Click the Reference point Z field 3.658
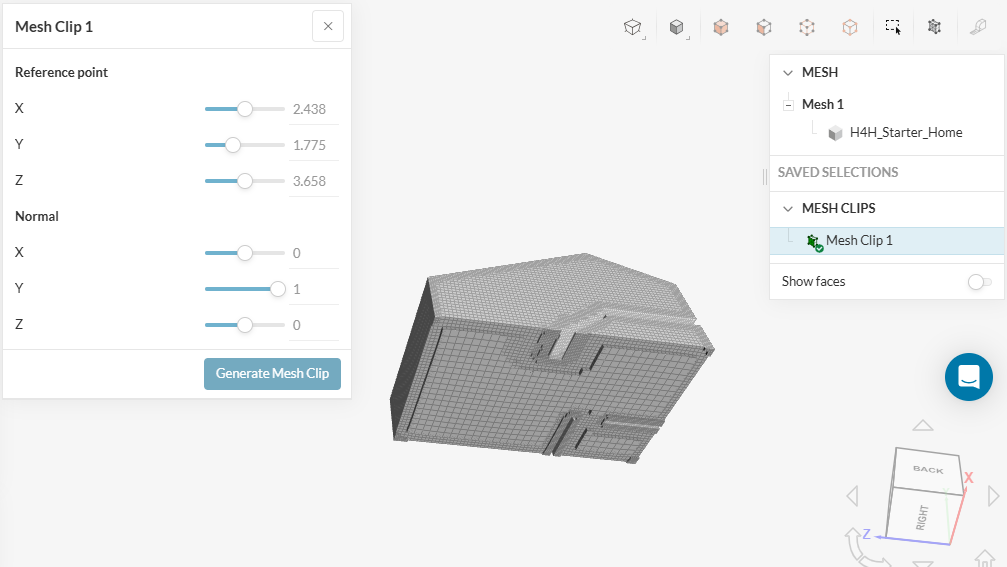Screen dimensions: 1007x567 [314, 181]
